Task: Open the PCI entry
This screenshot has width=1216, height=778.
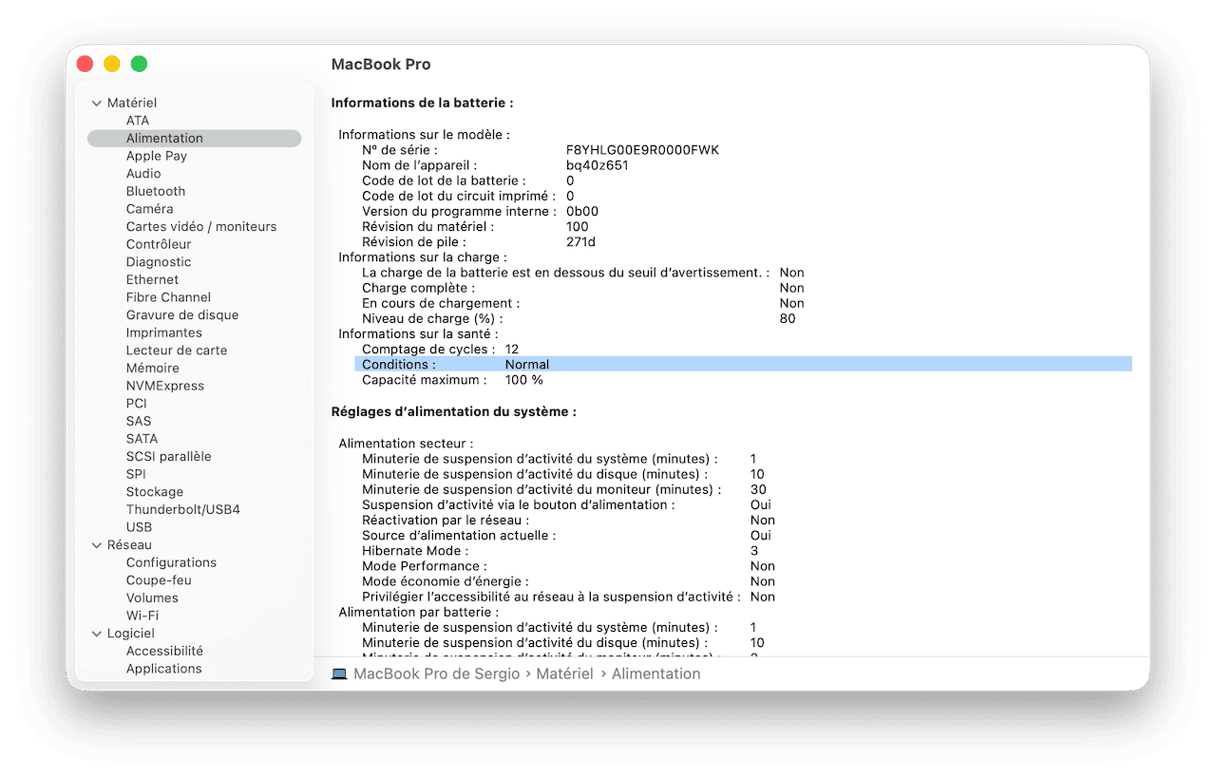Action: pos(136,403)
